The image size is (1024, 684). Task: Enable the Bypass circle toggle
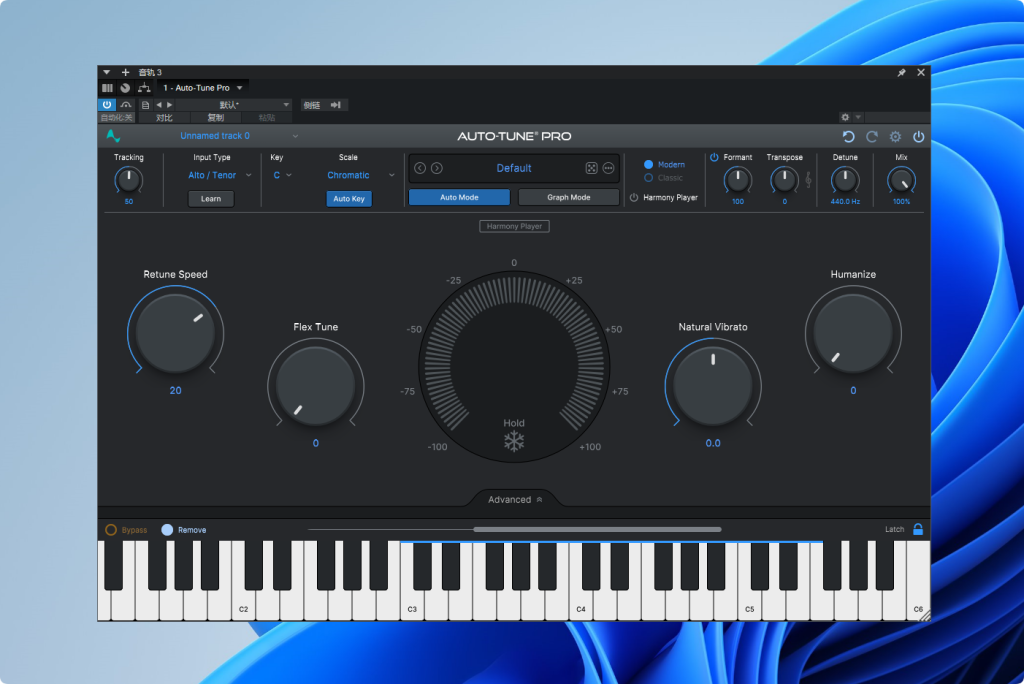pyautogui.click(x=111, y=530)
